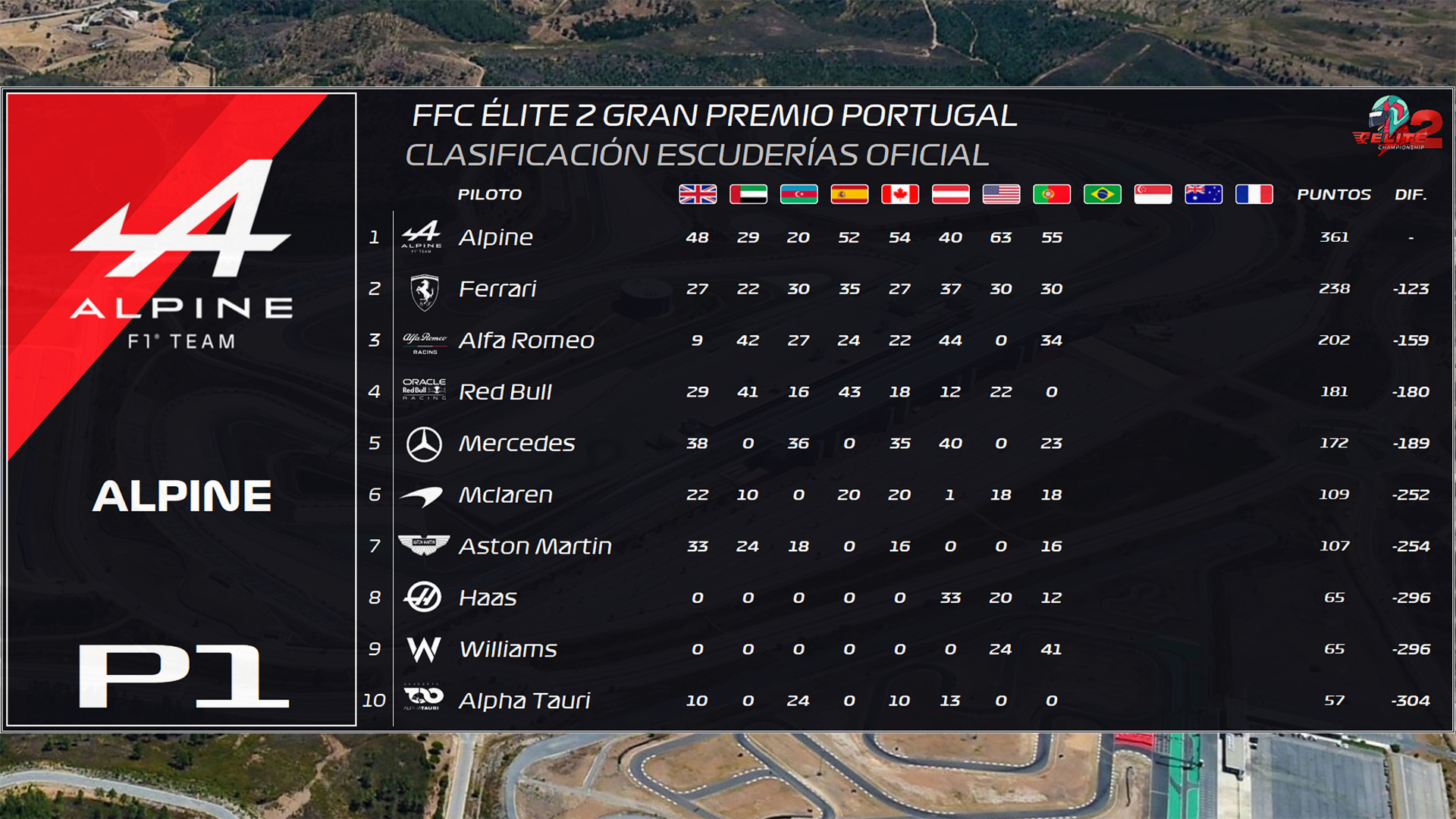
Task: Select the Alfa Romeo team name
Action: point(526,340)
